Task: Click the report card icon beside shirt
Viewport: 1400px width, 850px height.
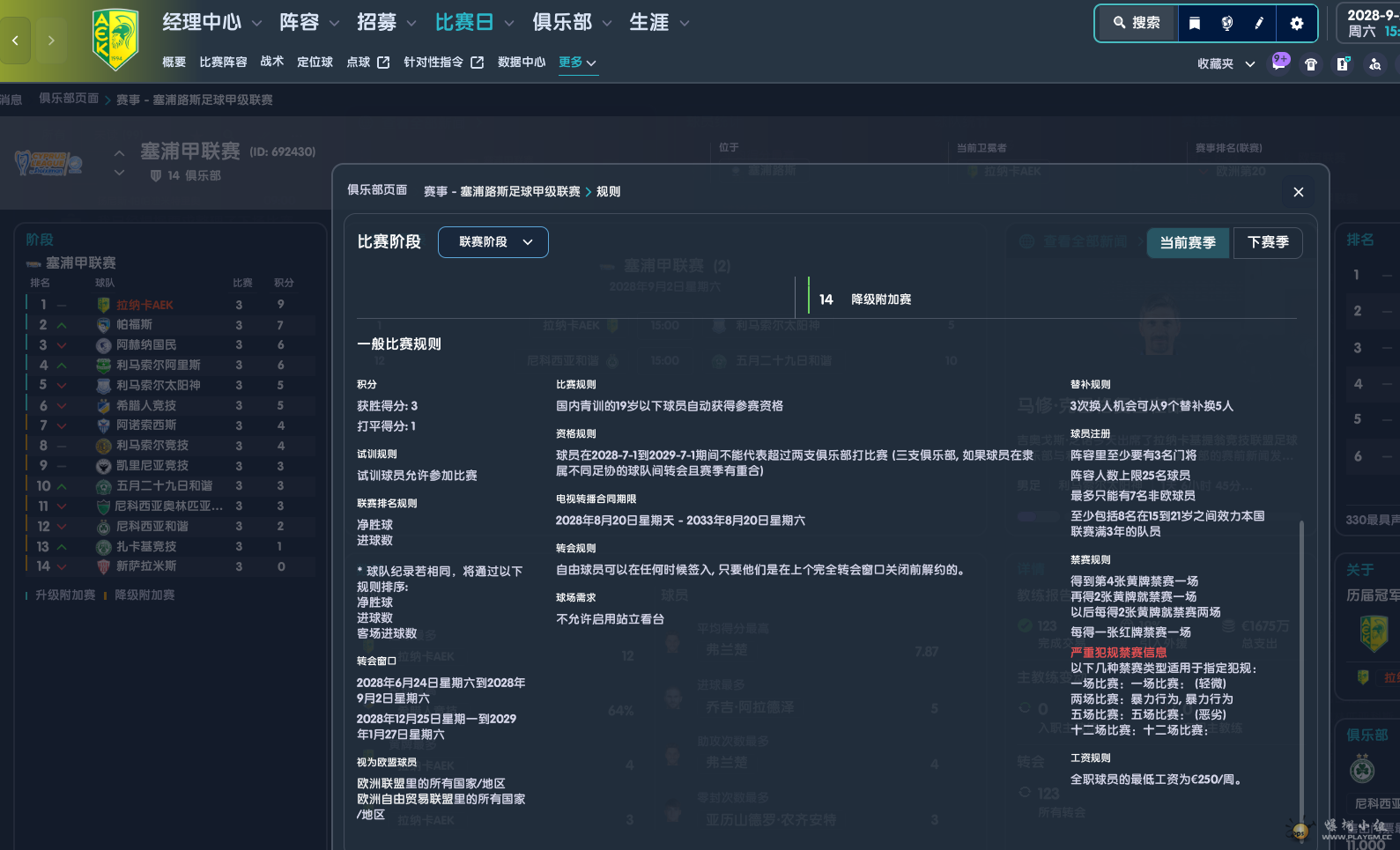Action: click(x=1343, y=63)
